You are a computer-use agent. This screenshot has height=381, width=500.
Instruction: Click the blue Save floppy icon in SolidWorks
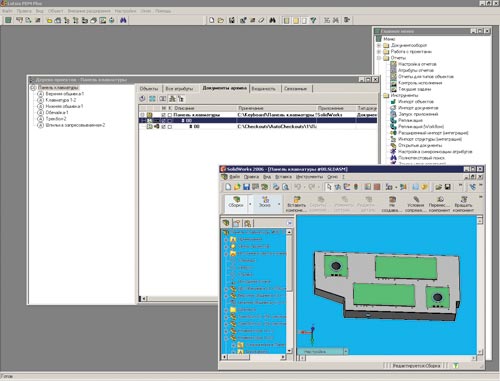(x=246, y=187)
